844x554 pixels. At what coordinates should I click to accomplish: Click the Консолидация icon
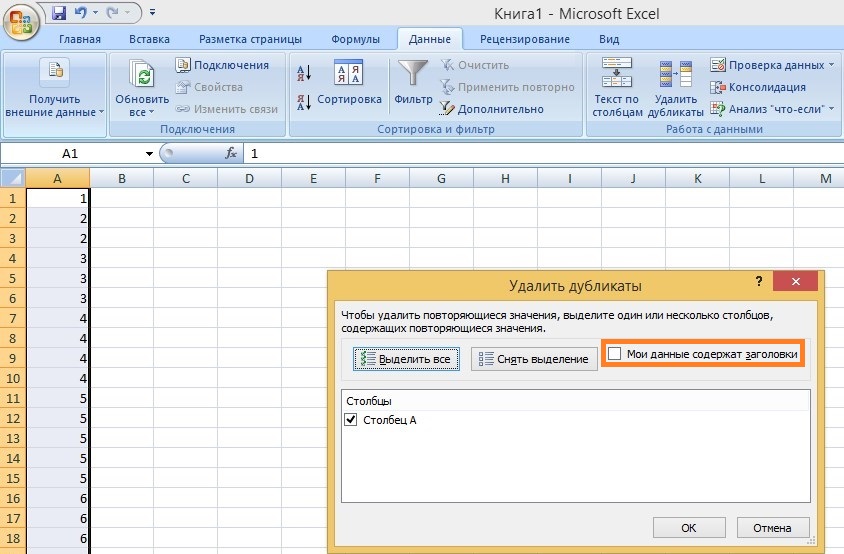click(x=717, y=87)
